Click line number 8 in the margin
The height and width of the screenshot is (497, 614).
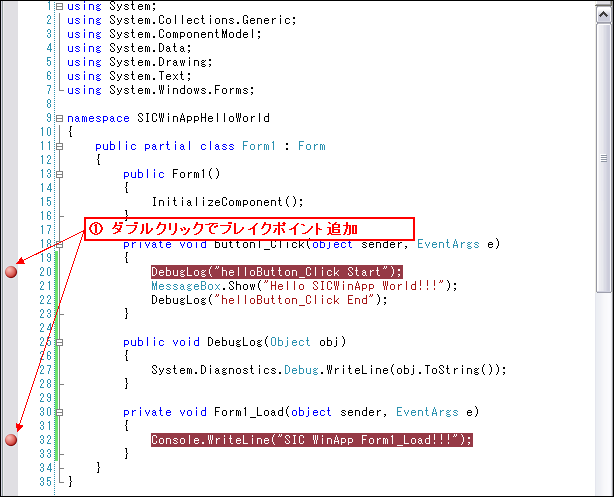tap(49, 104)
